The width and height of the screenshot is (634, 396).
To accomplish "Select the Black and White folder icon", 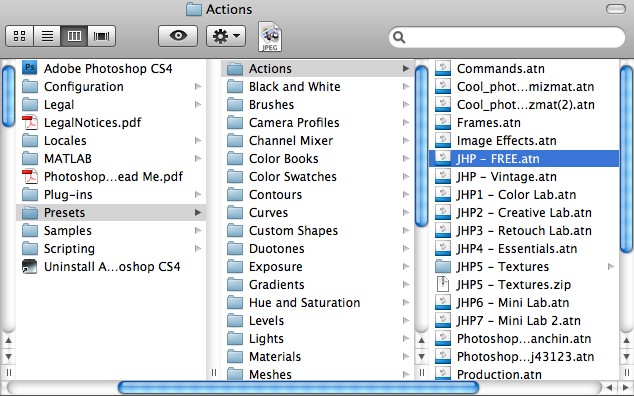I will coord(235,86).
